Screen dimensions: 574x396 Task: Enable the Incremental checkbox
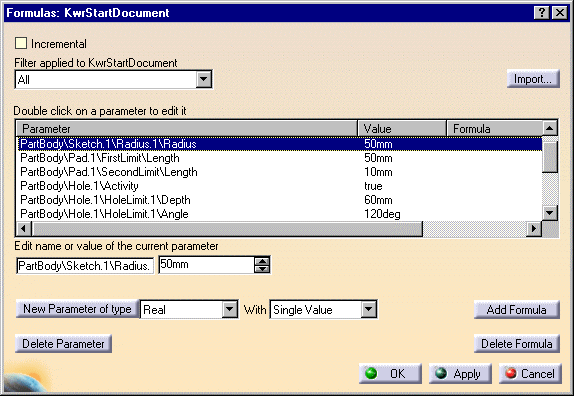pos(21,43)
